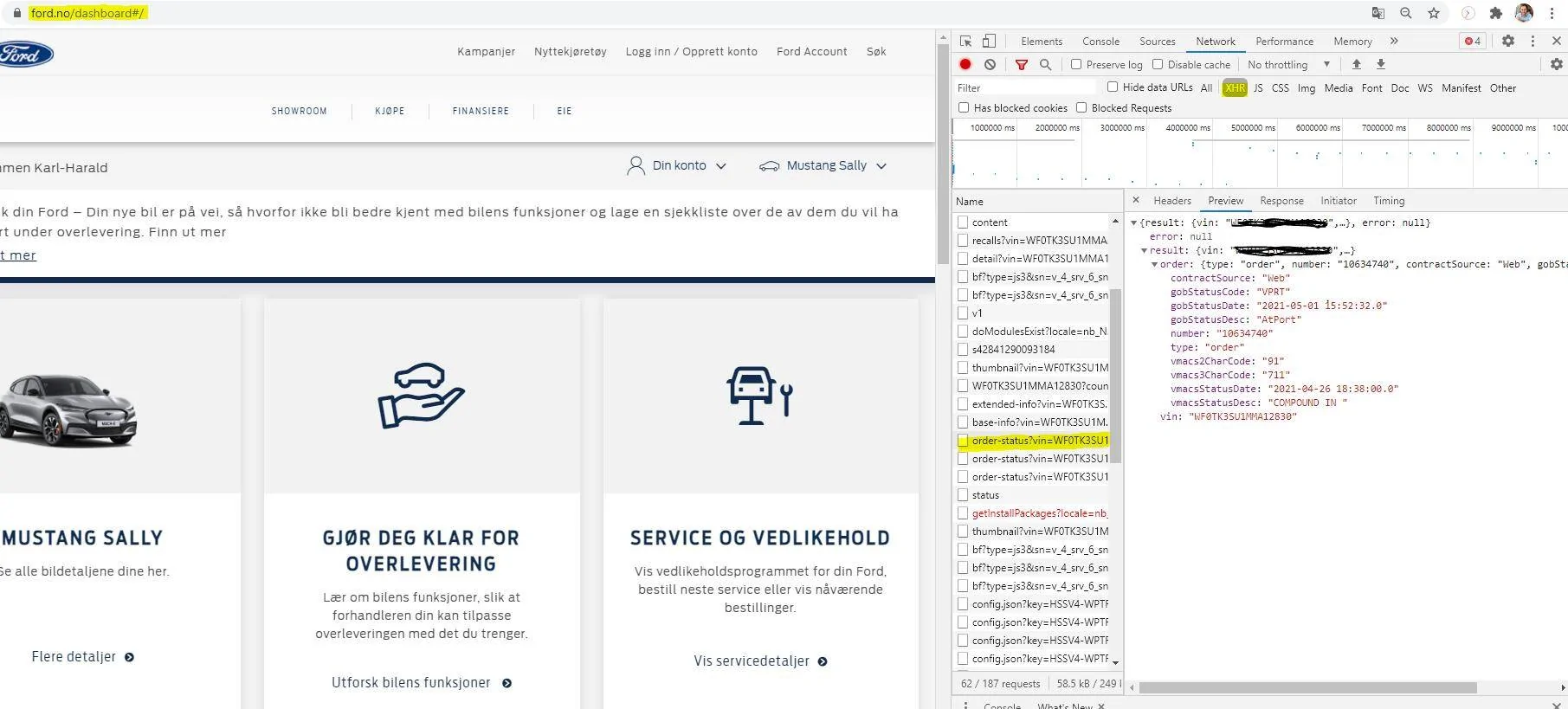Open the Chrome profile avatar

point(1524,13)
